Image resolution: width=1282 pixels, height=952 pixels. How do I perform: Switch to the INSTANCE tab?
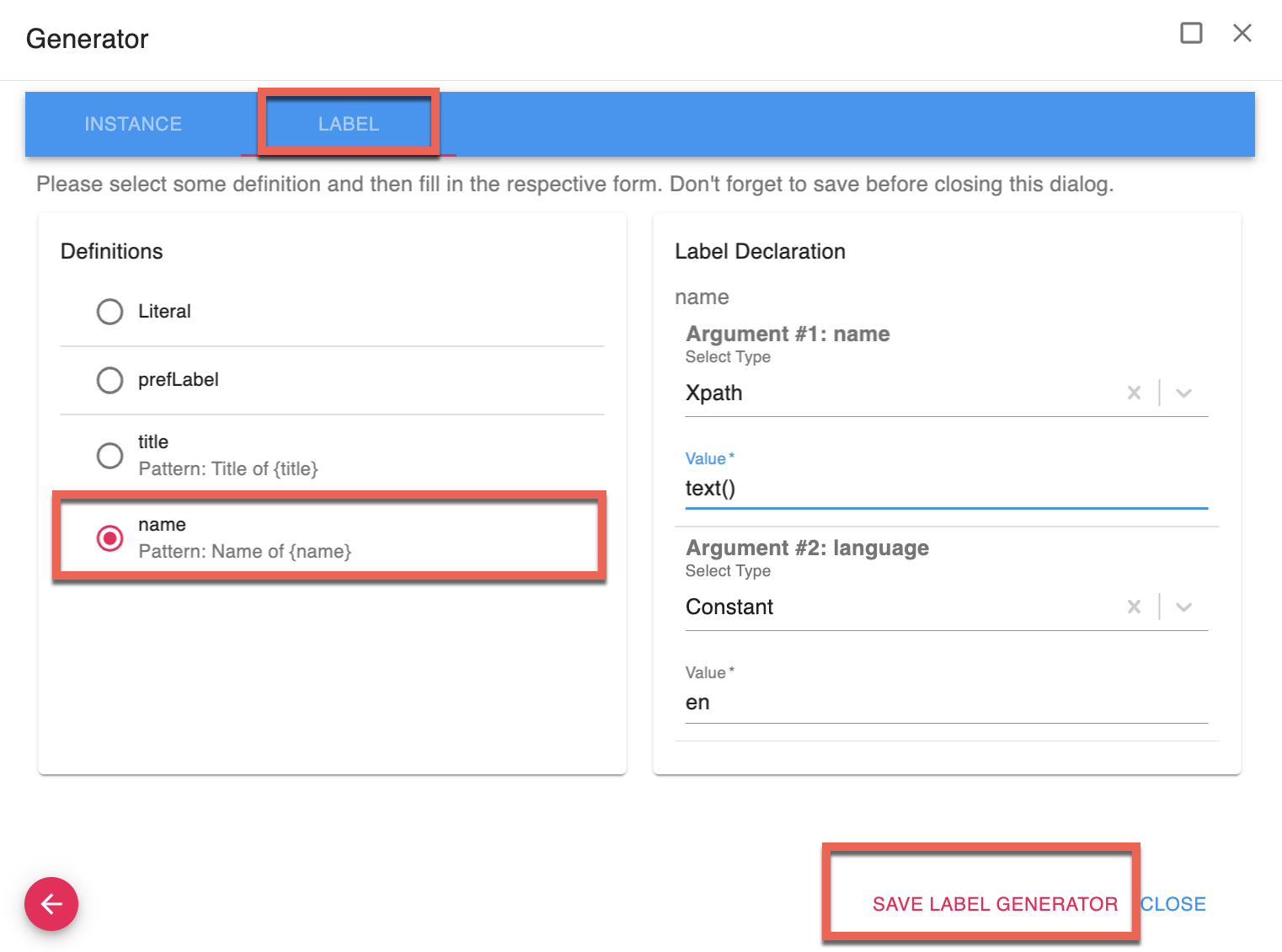pyautogui.click(x=133, y=124)
